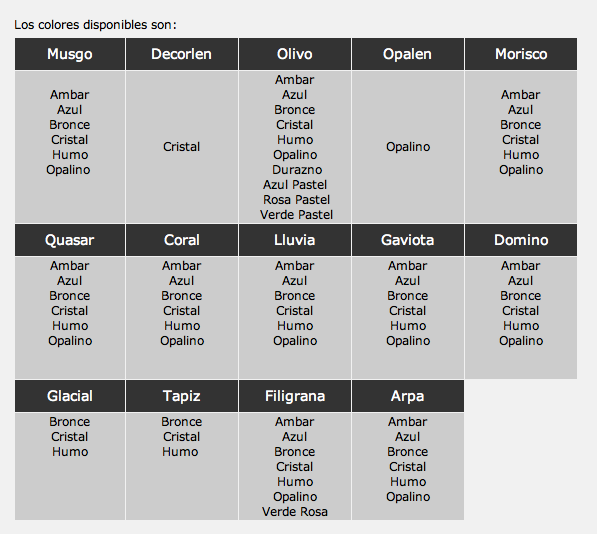Click the Gaviota column header

(x=408, y=240)
